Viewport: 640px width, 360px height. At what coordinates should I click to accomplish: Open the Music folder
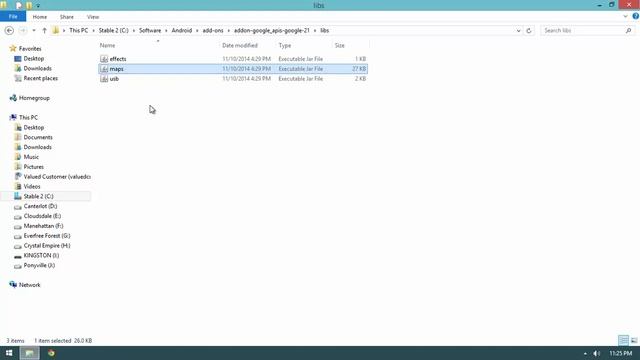(x=31, y=157)
